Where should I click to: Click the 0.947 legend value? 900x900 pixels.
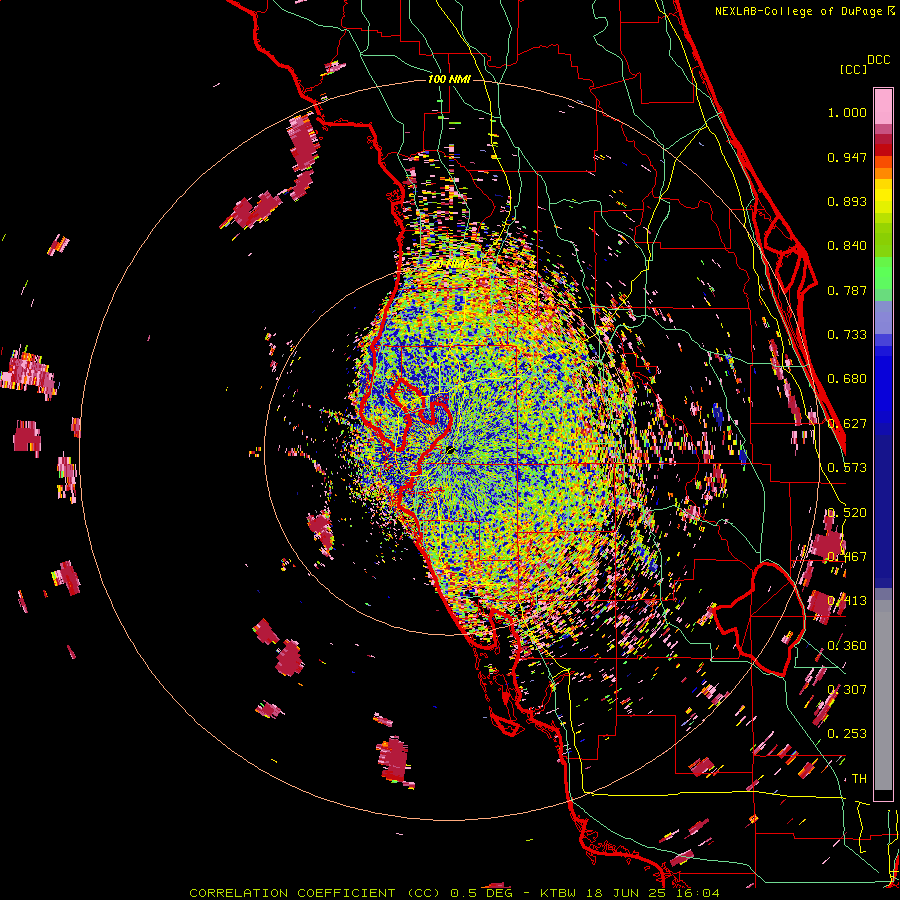(847, 157)
